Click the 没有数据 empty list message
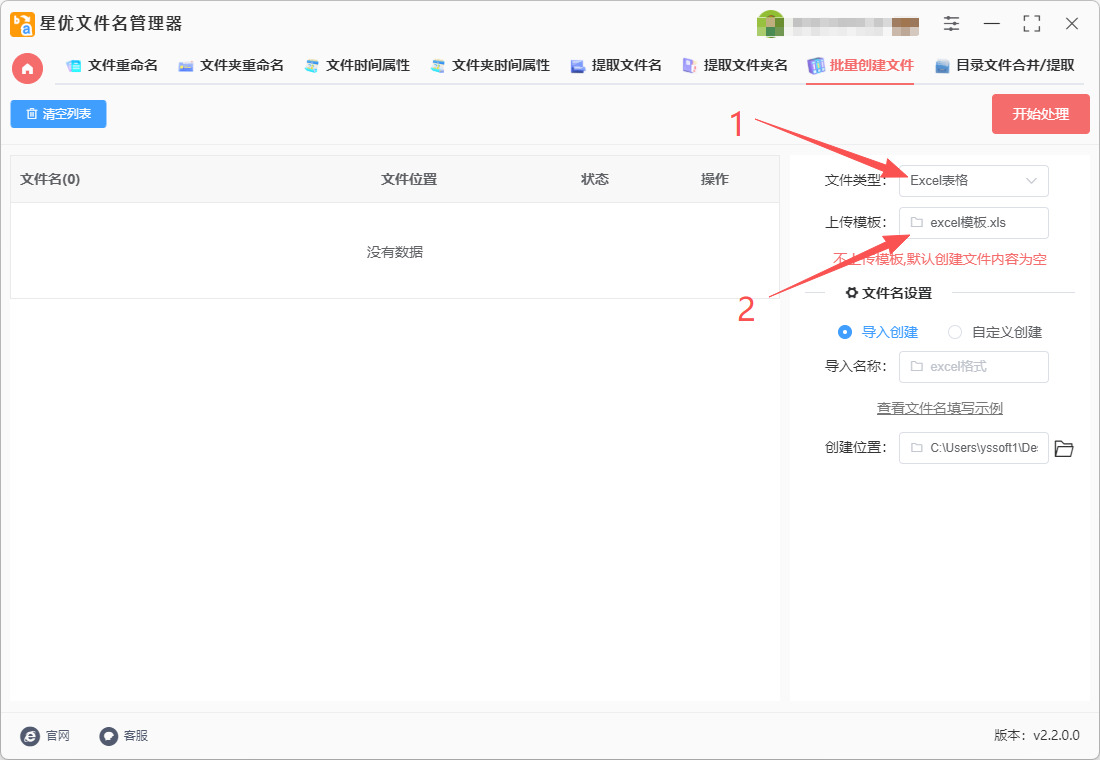1100x760 pixels. 395,252
